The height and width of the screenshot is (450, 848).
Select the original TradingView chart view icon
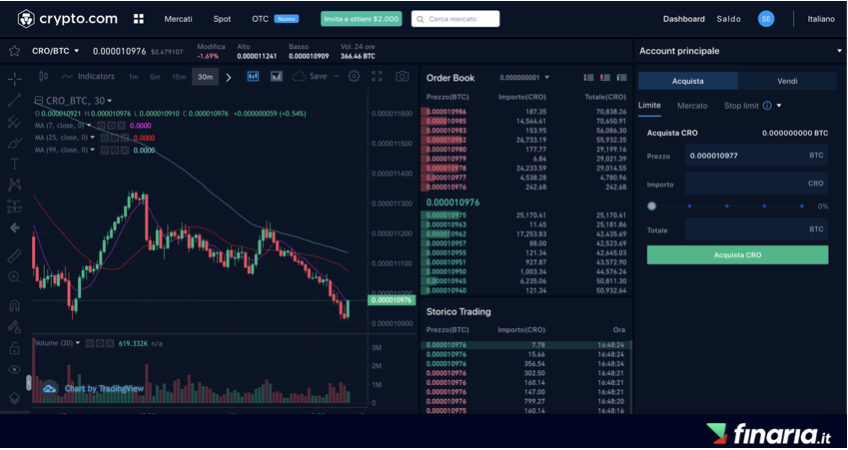[253, 76]
